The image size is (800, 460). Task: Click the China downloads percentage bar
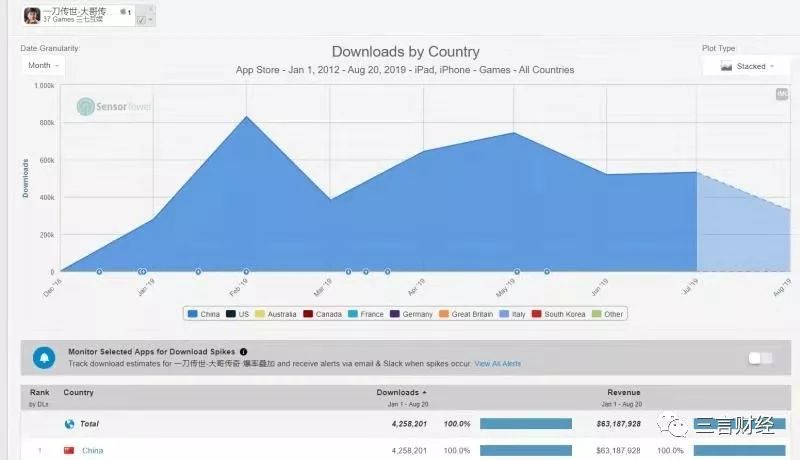click(526, 450)
